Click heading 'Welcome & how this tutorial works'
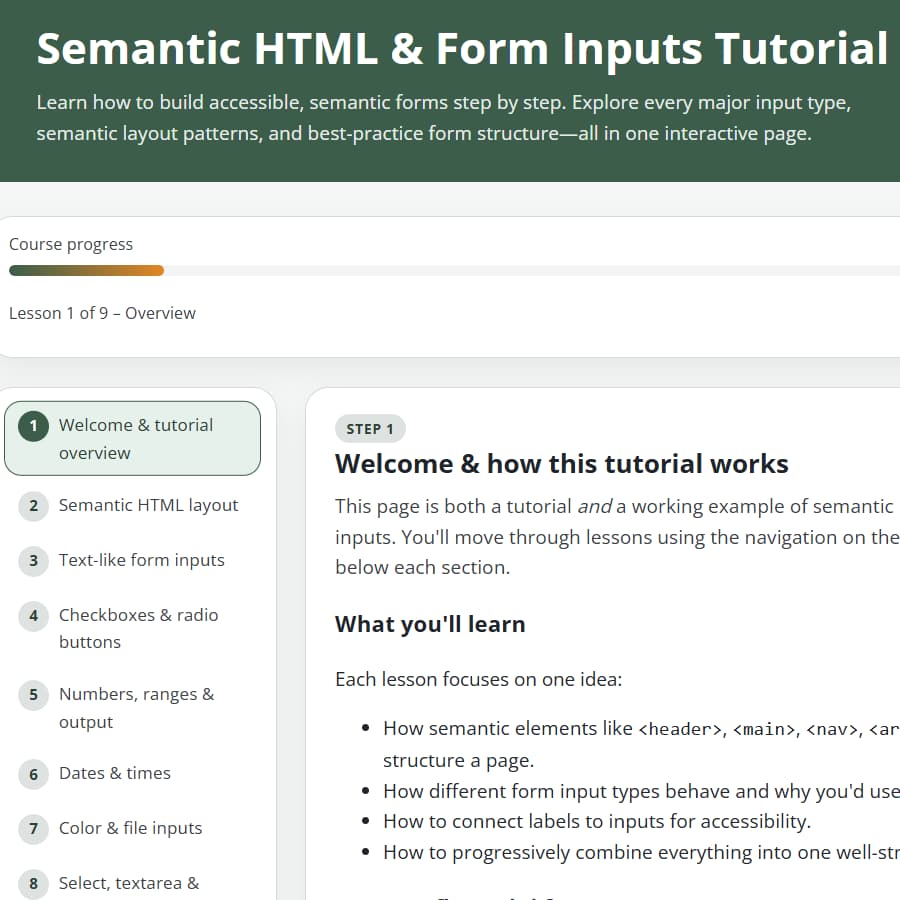Screen dimensions: 900x900 562,464
